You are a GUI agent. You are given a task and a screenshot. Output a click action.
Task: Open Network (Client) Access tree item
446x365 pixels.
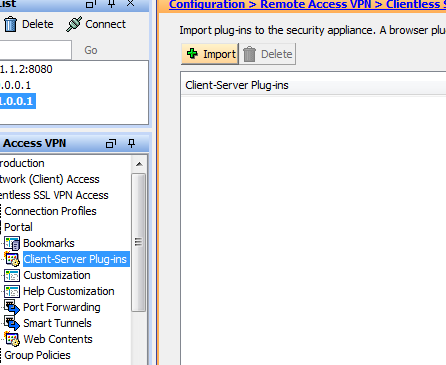point(50,179)
